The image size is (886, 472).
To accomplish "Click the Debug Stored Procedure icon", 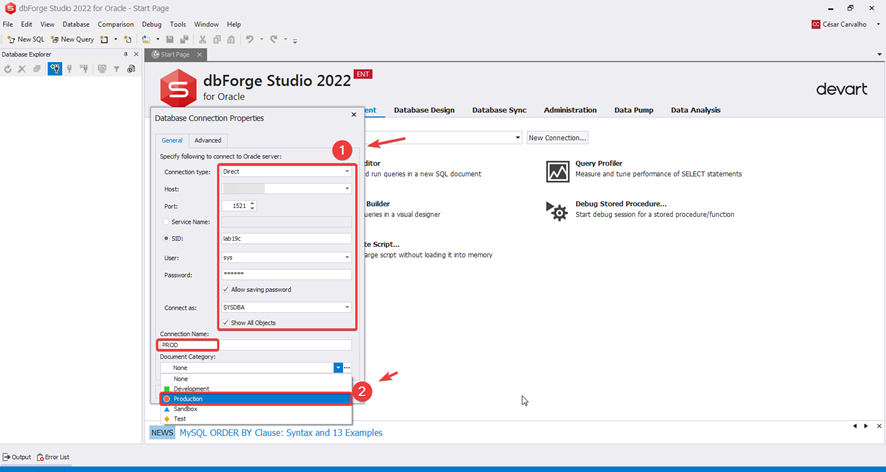I will click(x=558, y=210).
